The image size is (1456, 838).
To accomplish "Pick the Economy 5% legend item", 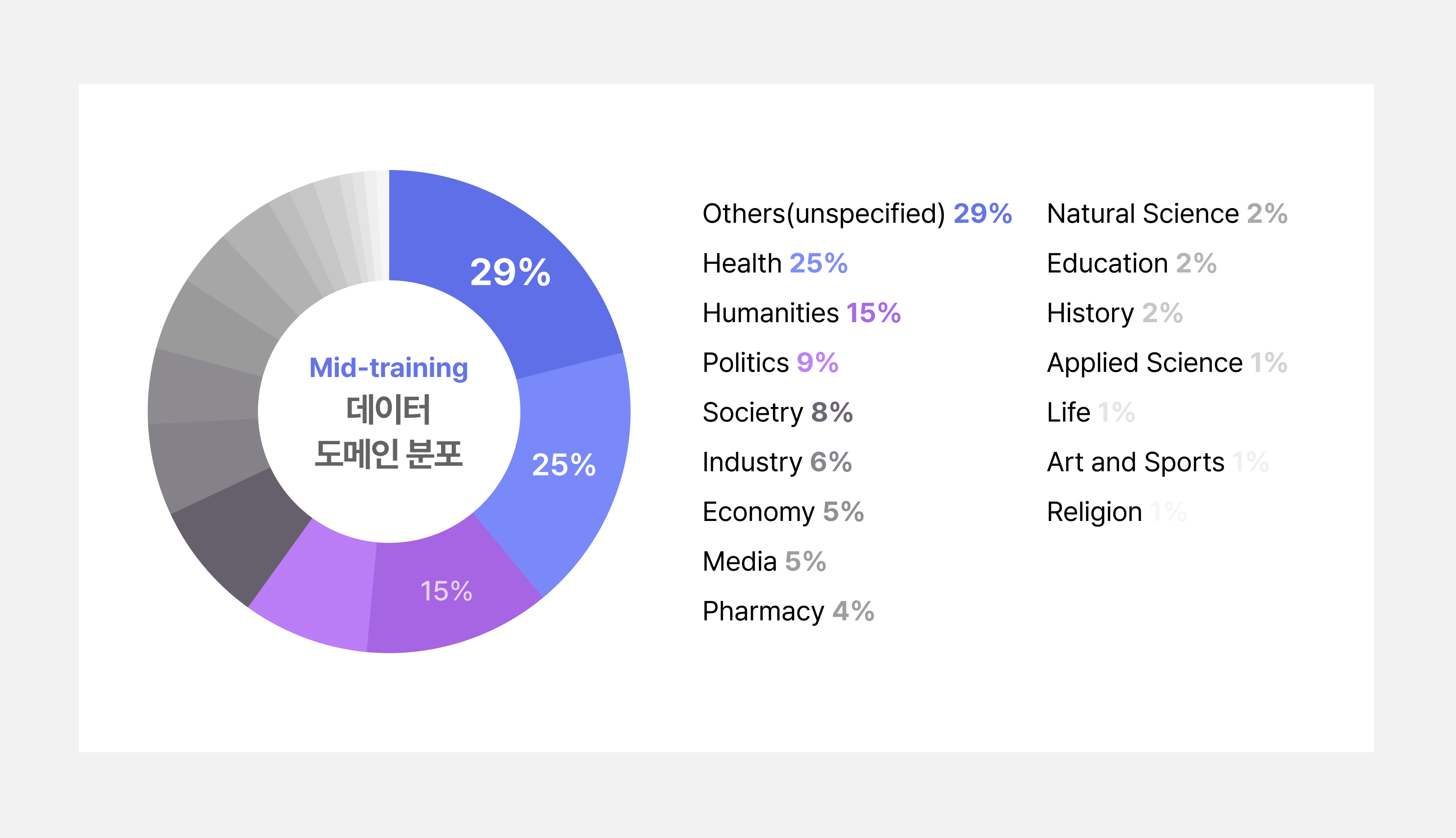I will tap(782, 512).
